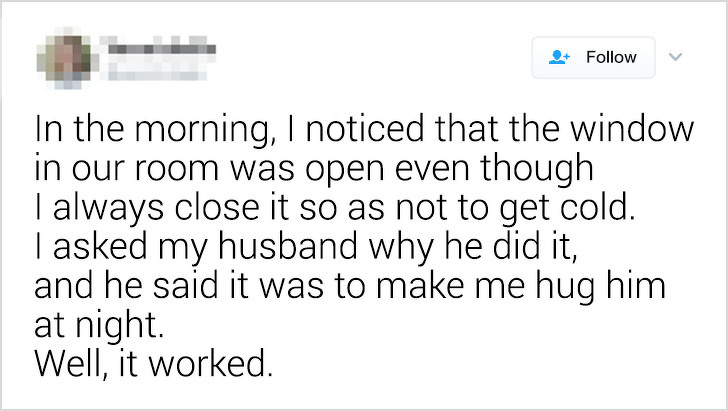
Task: Click the text "at night."
Action: tap(99, 325)
